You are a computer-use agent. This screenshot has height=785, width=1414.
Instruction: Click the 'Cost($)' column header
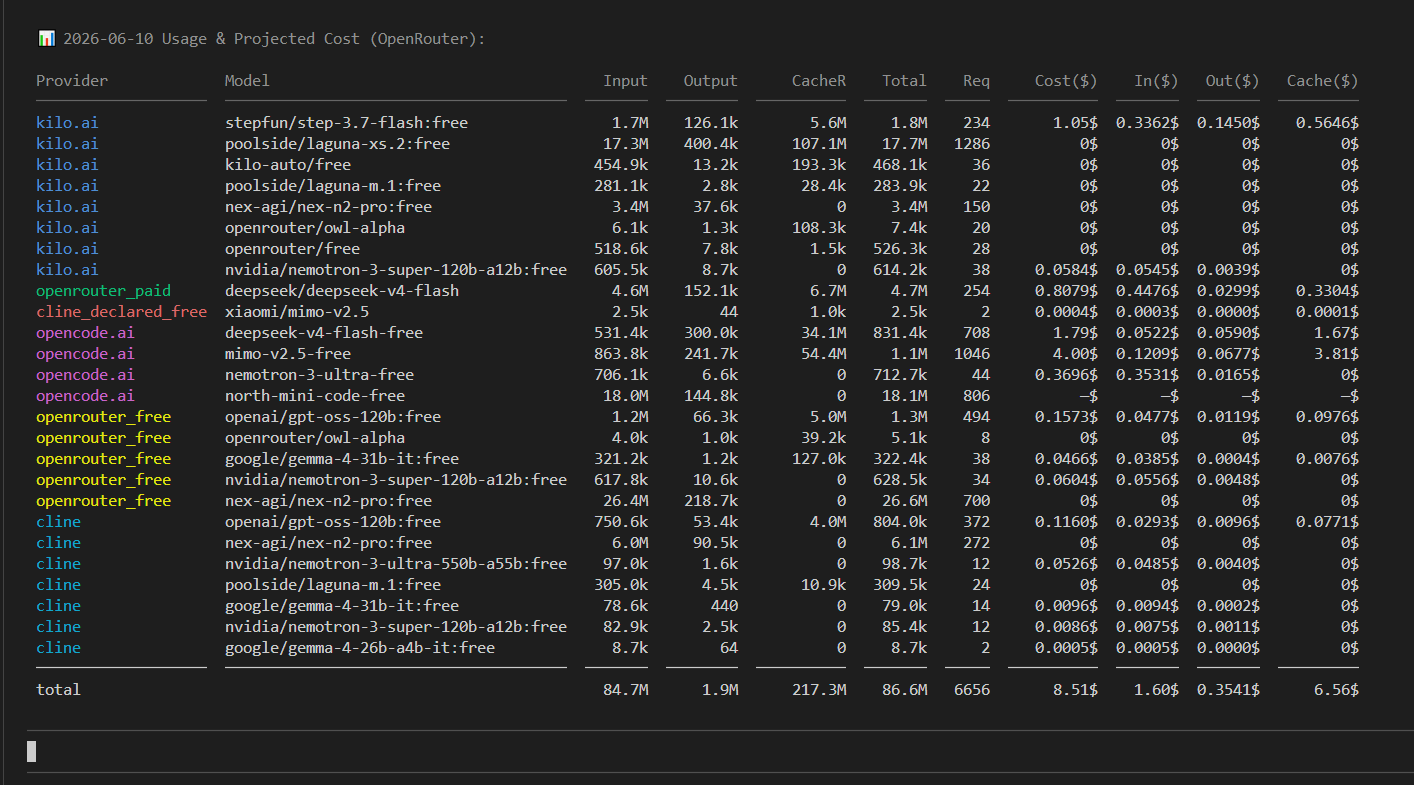[1066, 80]
